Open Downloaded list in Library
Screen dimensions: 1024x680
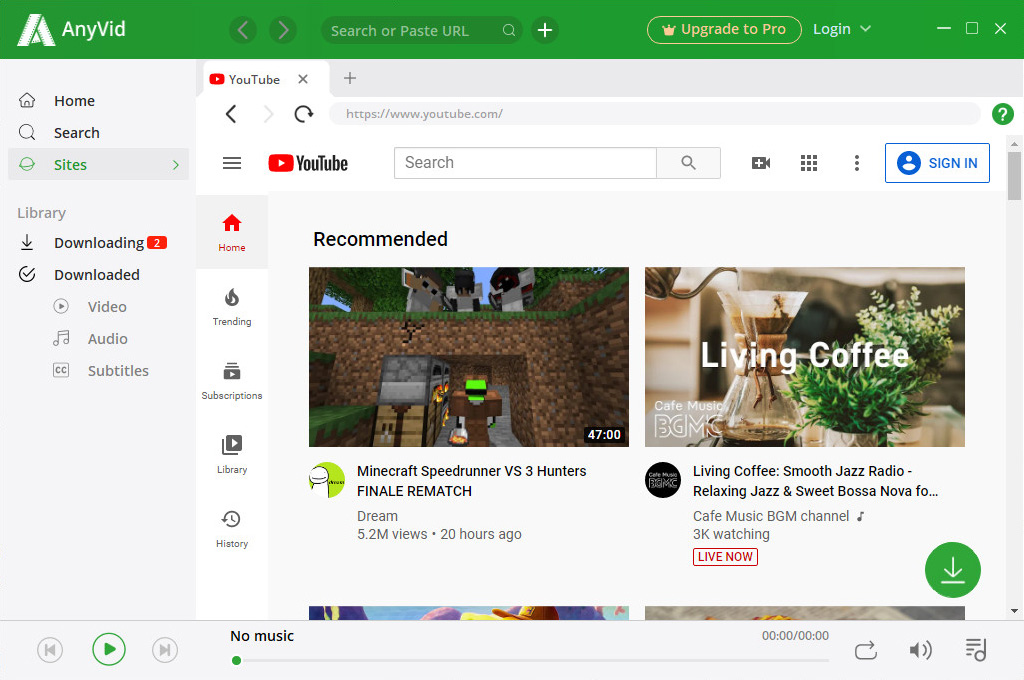[x=97, y=275]
